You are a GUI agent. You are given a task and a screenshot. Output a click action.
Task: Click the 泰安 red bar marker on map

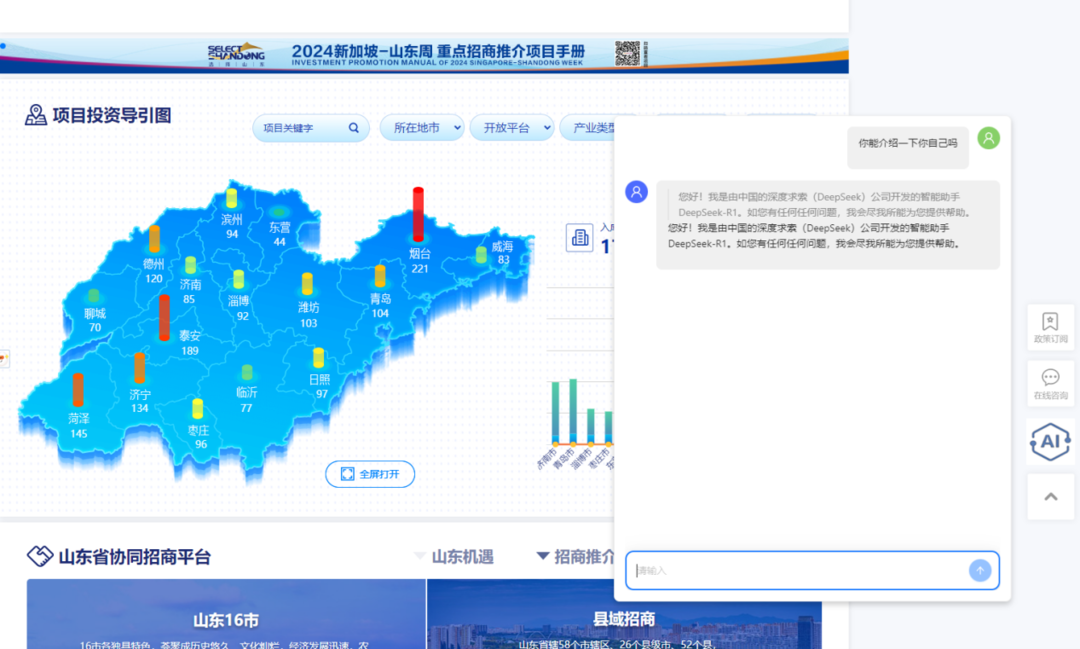click(164, 317)
